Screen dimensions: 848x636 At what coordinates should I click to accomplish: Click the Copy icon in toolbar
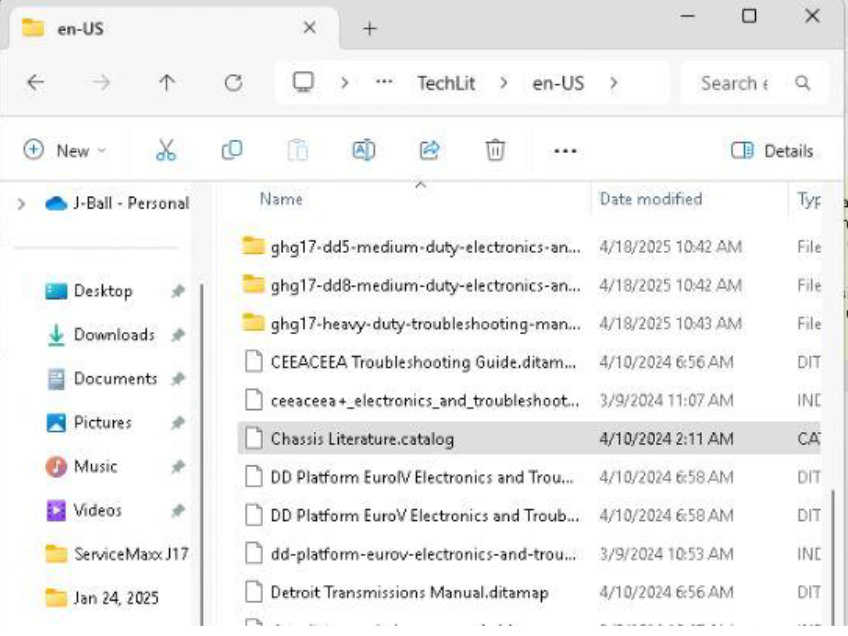click(x=231, y=151)
